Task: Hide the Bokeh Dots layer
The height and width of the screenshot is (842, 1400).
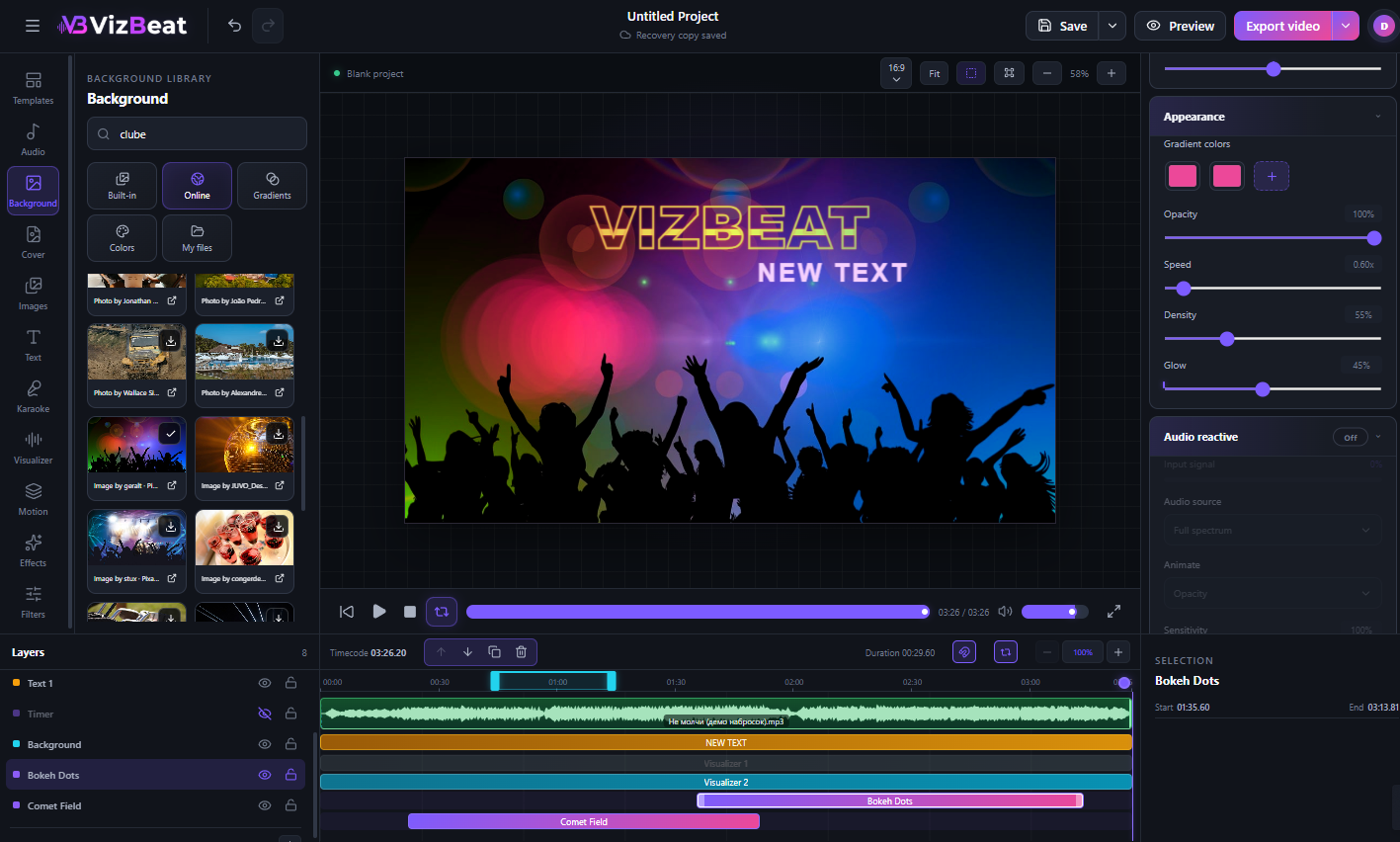Action: coord(265,775)
